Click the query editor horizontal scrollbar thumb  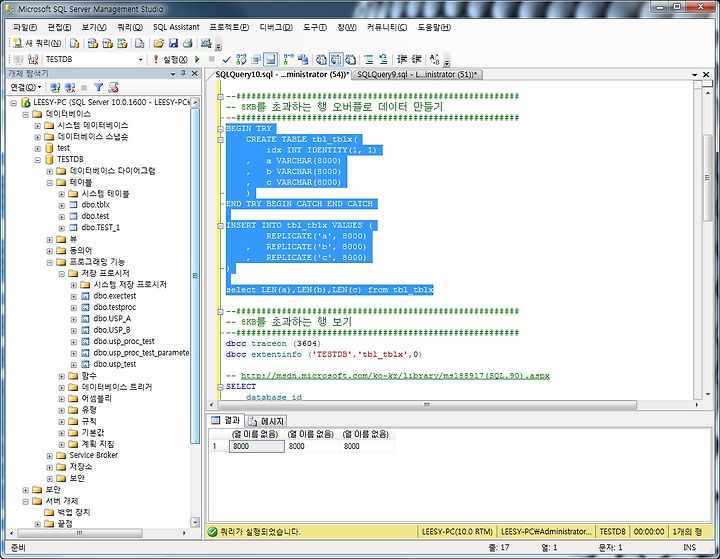(427, 405)
